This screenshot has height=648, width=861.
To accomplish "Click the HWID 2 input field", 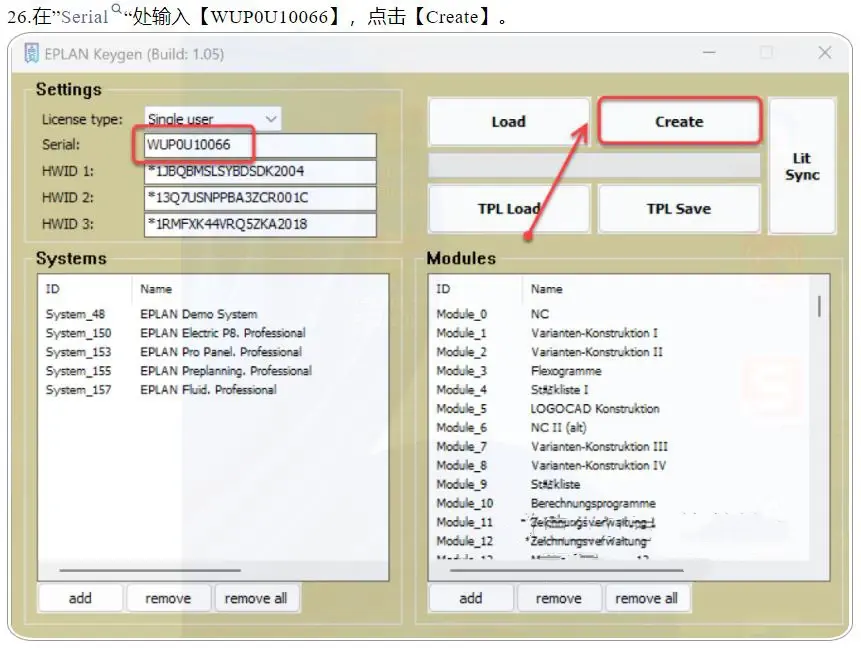I will (260, 198).
